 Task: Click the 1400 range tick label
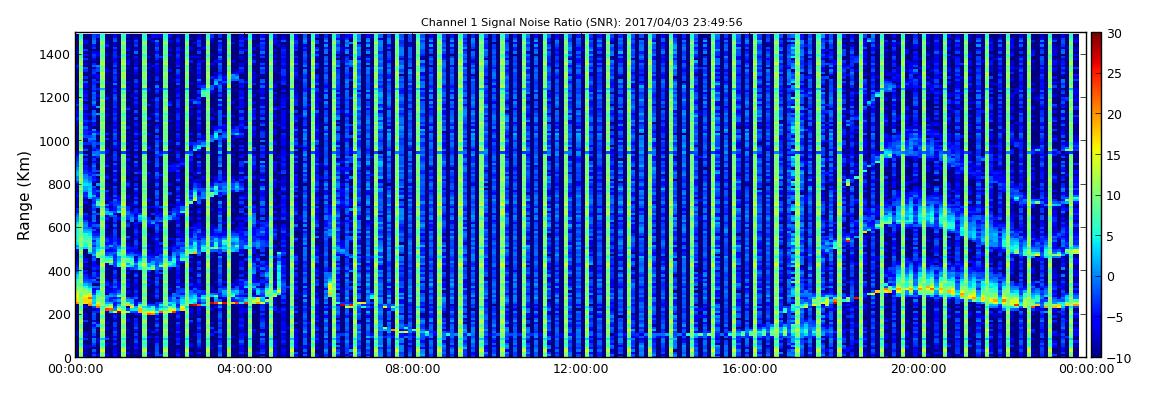point(55,54)
